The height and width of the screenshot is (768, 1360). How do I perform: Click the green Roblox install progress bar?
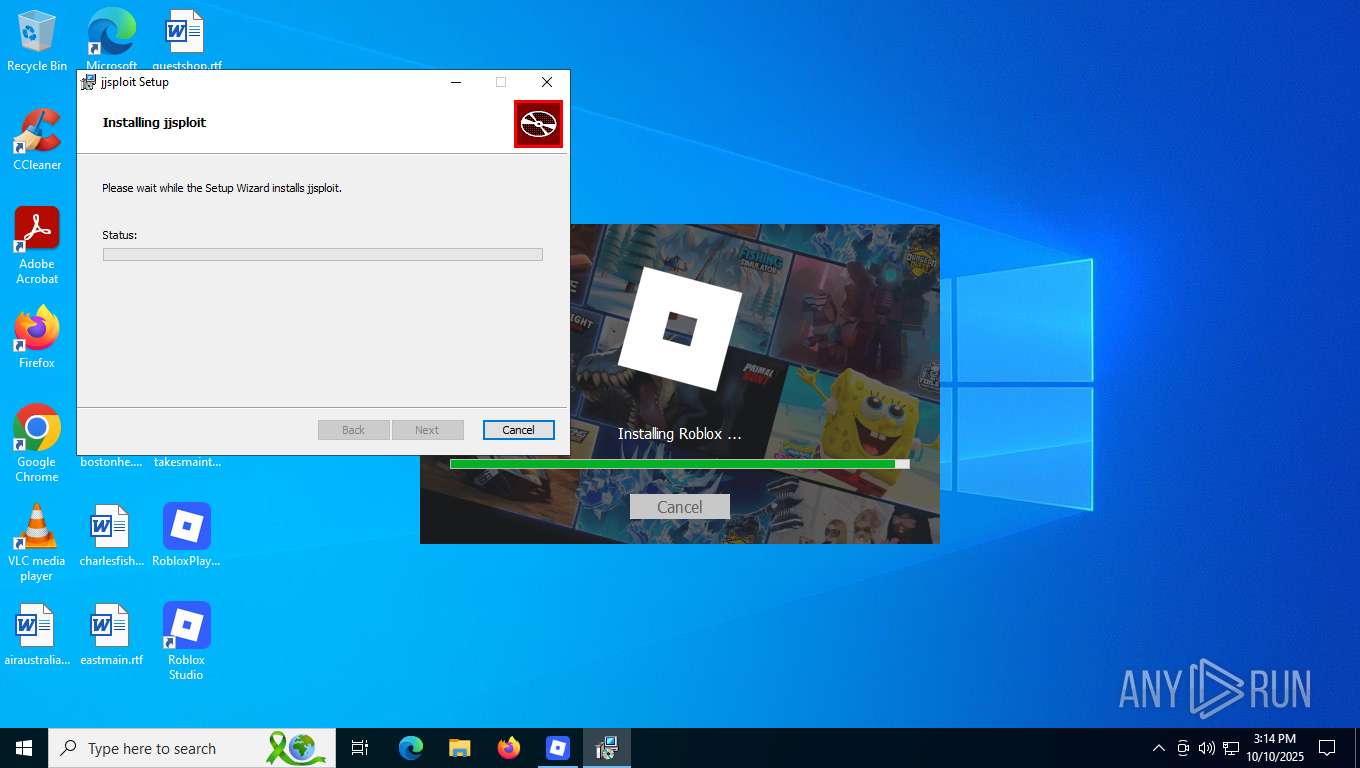pos(680,464)
